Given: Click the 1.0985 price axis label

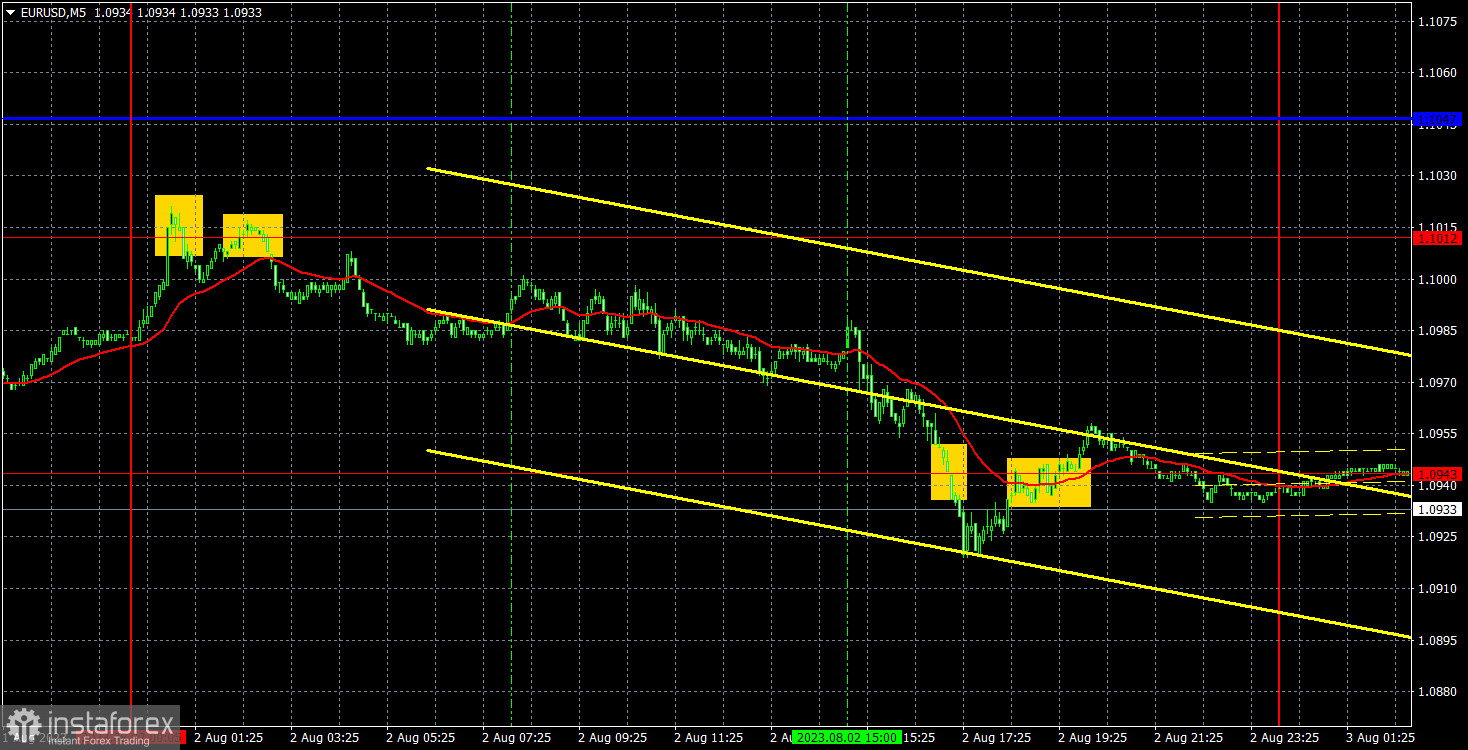Looking at the screenshot, I should [1438, 330].
